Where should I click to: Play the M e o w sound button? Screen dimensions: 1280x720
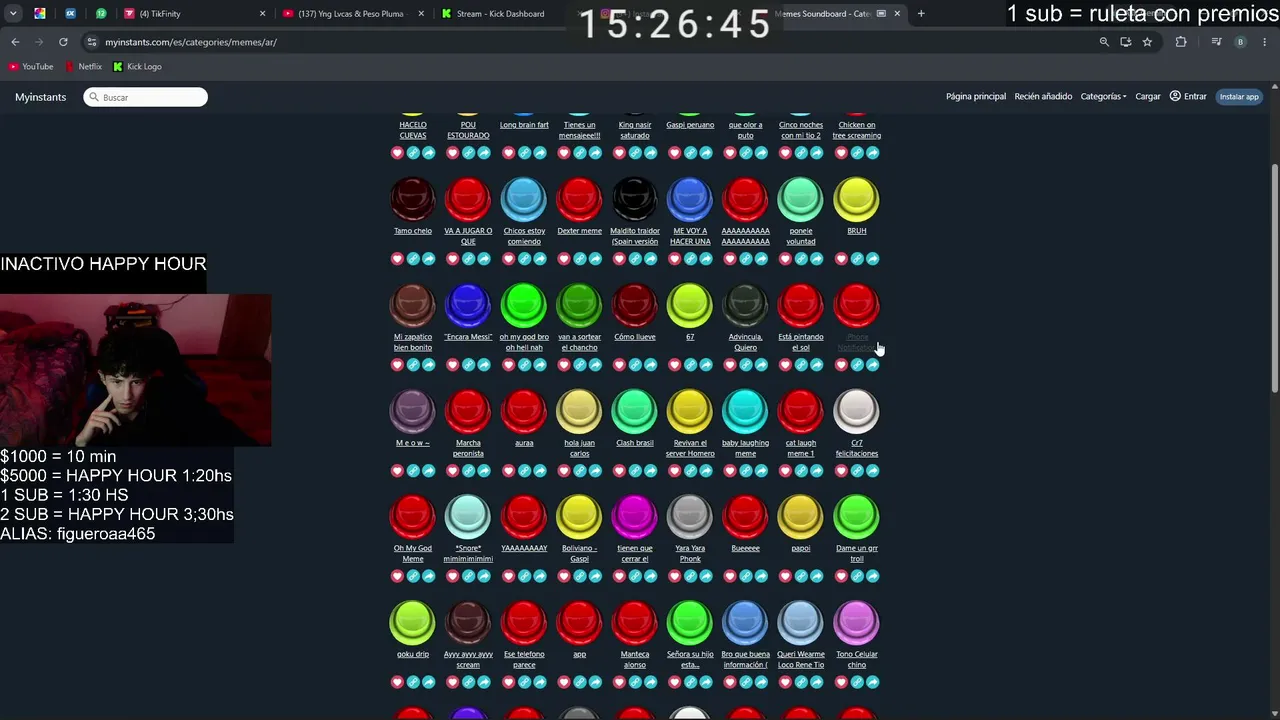tap(413, 412)
